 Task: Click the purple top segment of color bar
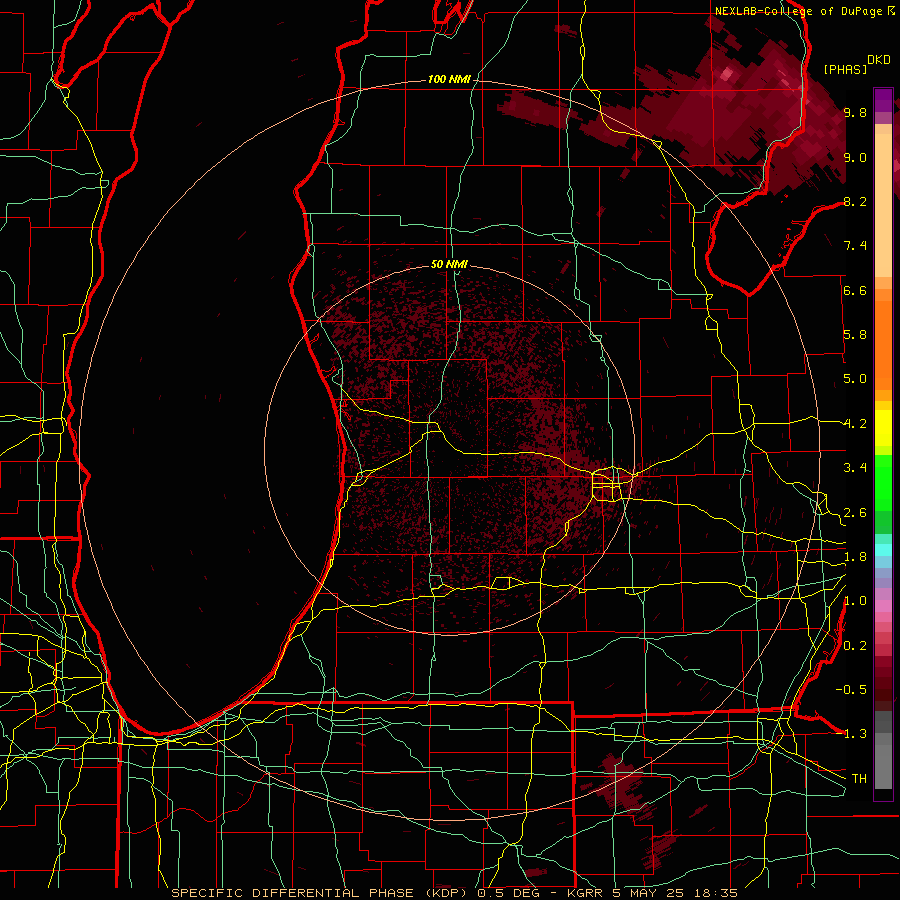pyautogui.click(x=883, y=100)
